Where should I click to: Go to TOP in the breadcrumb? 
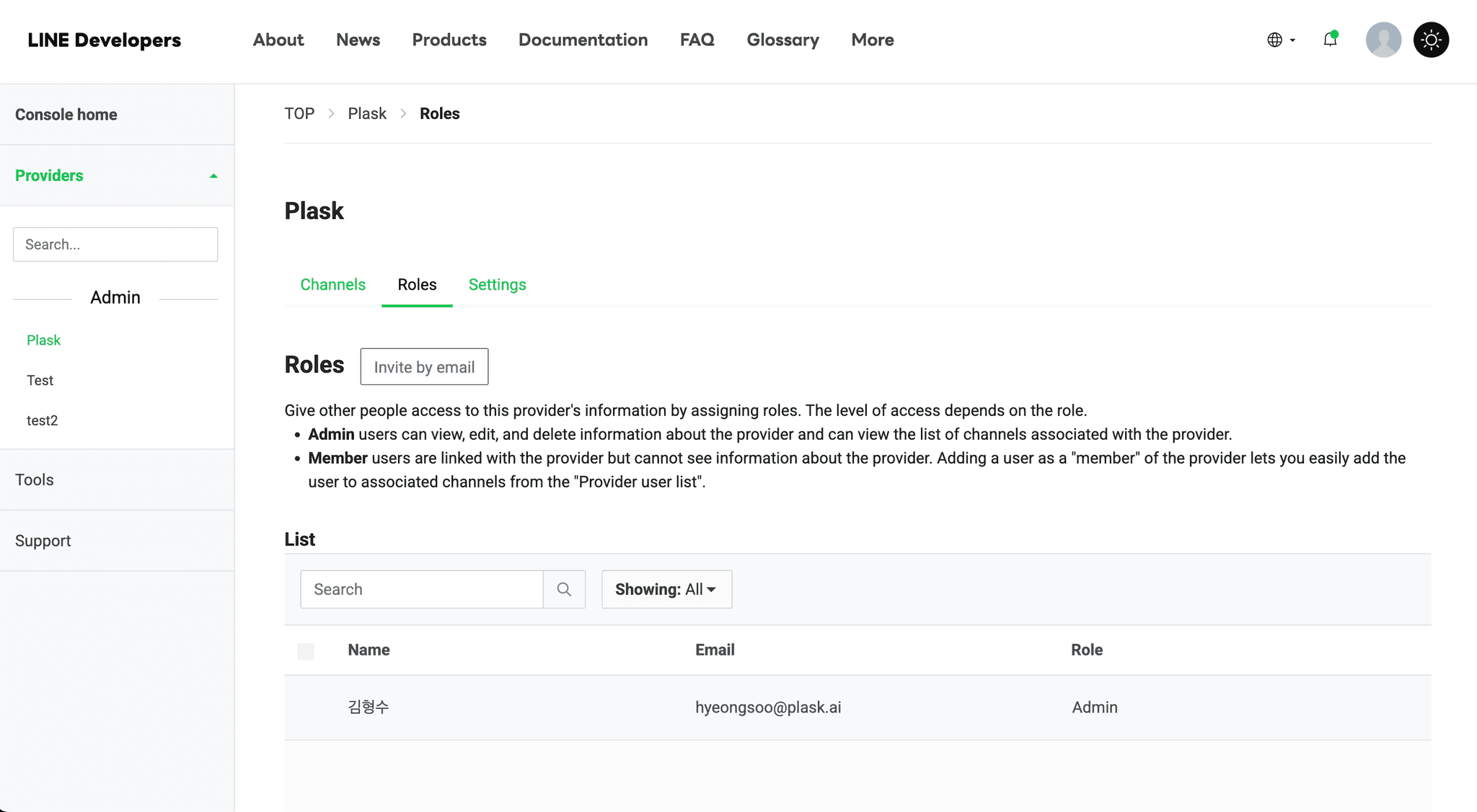(299, 114)
